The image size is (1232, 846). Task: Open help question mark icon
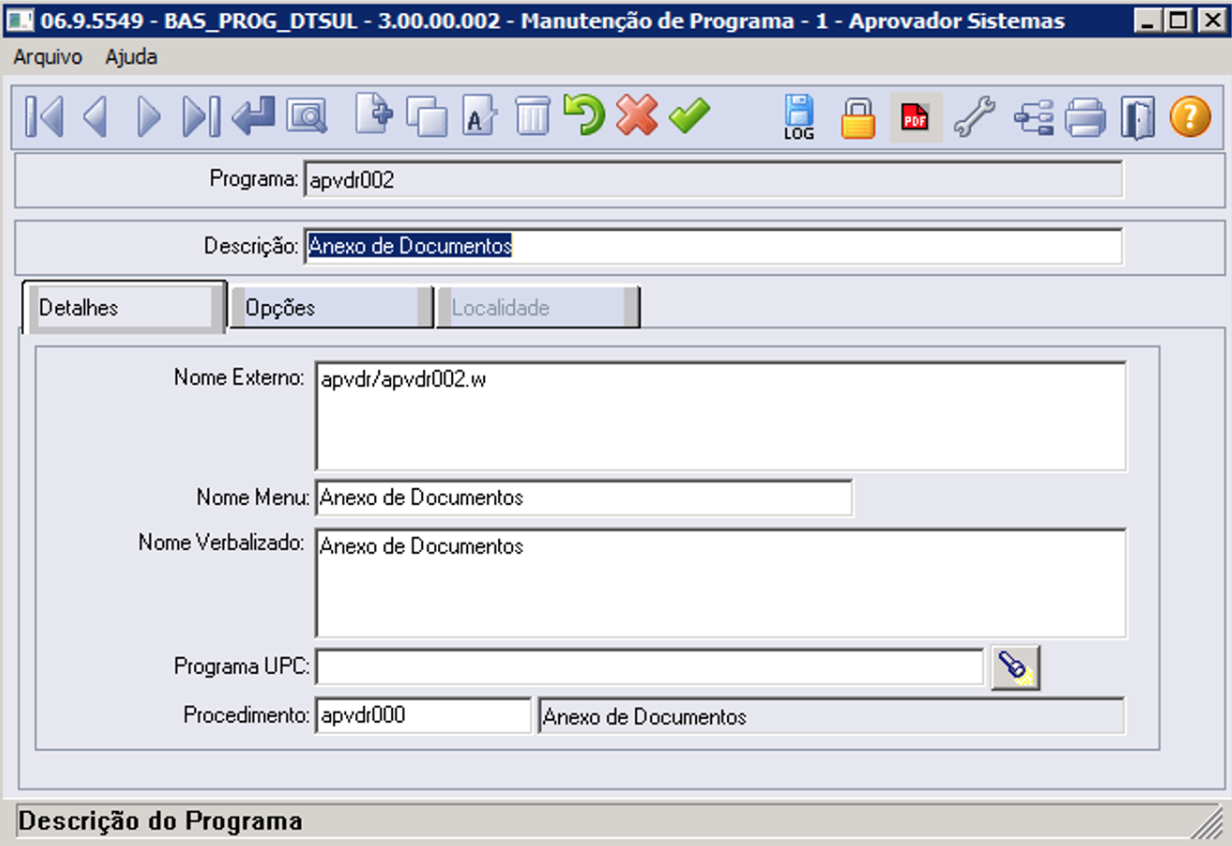(1190, 117)
